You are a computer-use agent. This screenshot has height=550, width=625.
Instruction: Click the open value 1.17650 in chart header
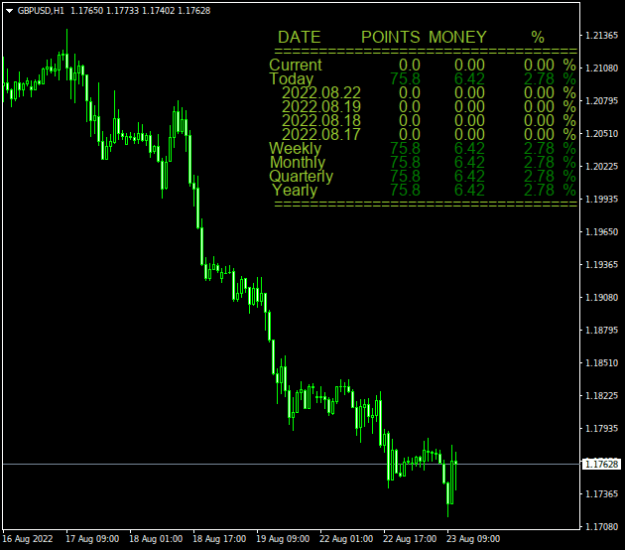[87, 11]
